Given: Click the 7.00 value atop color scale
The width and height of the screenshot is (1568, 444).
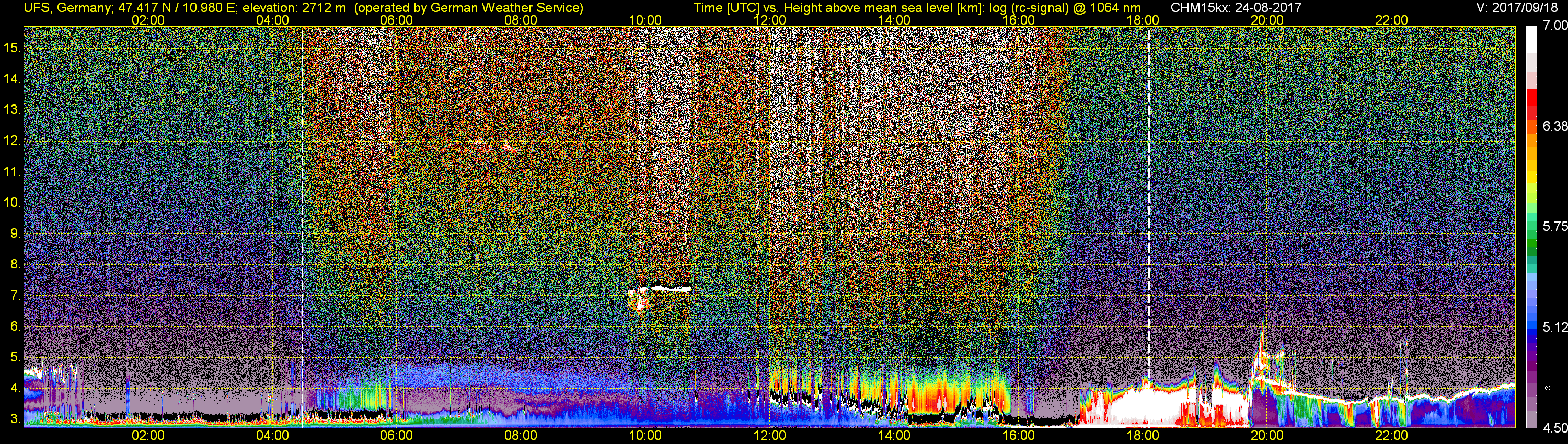Looking at the screenshot, I should tap(1555, 26).
